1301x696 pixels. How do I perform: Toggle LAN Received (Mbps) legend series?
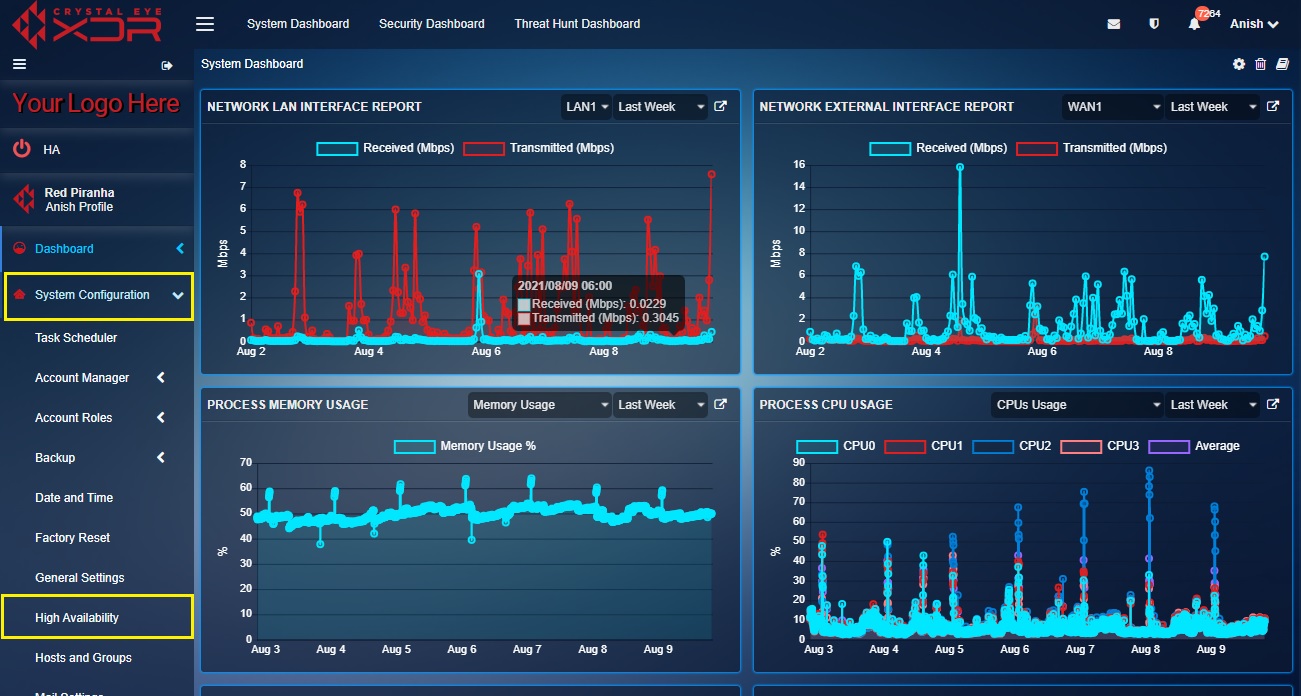[x=385, y=148]
